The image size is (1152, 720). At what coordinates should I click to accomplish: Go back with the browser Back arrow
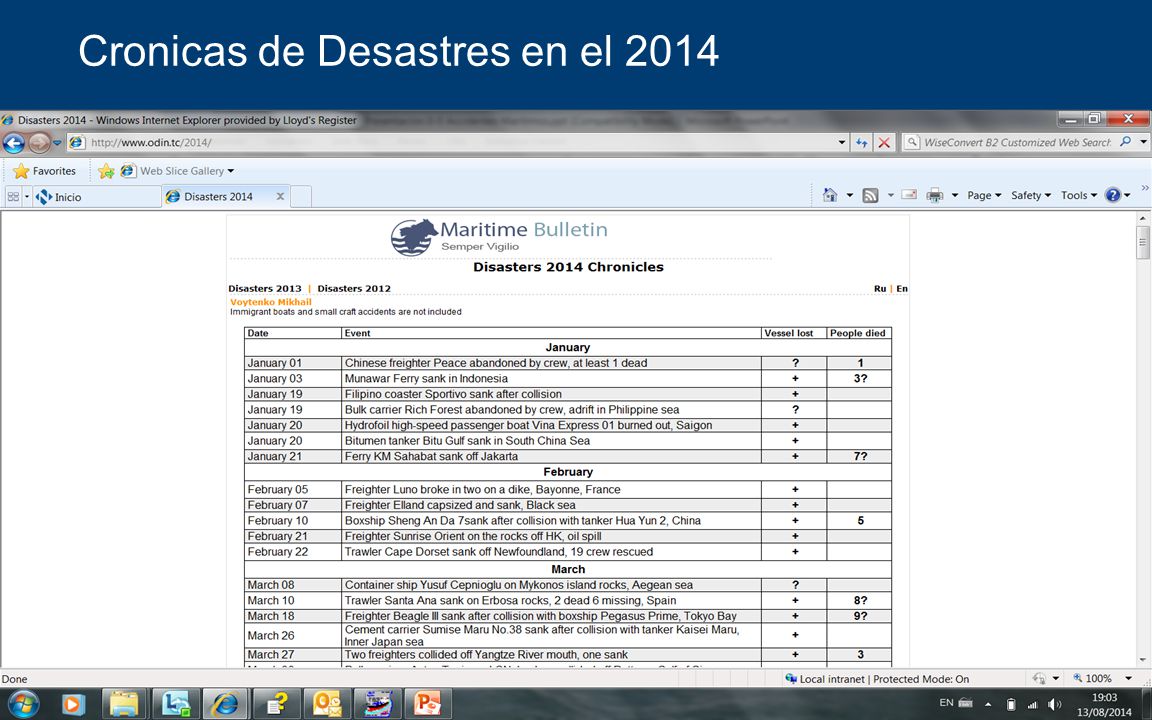(13, 143)
